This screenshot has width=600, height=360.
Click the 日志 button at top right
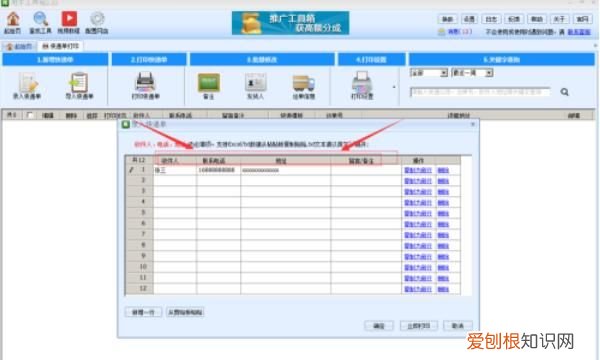(491, 19)
